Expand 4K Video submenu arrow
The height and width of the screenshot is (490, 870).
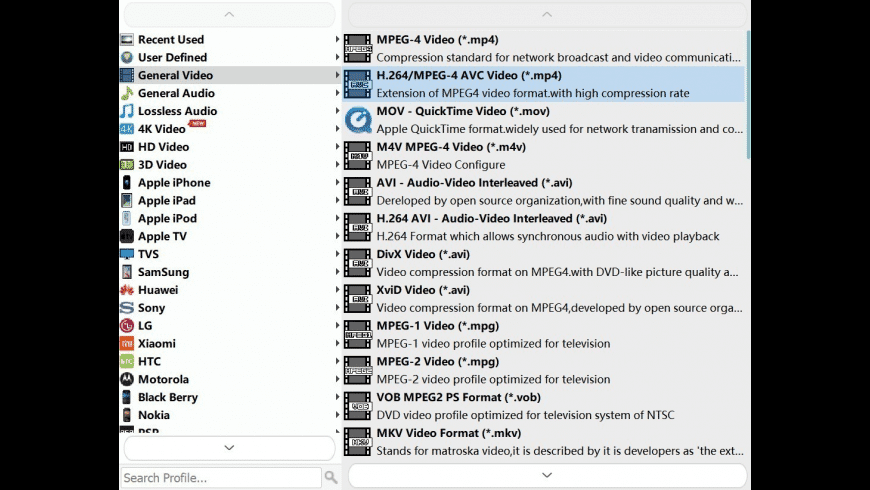tap(337, 129)
